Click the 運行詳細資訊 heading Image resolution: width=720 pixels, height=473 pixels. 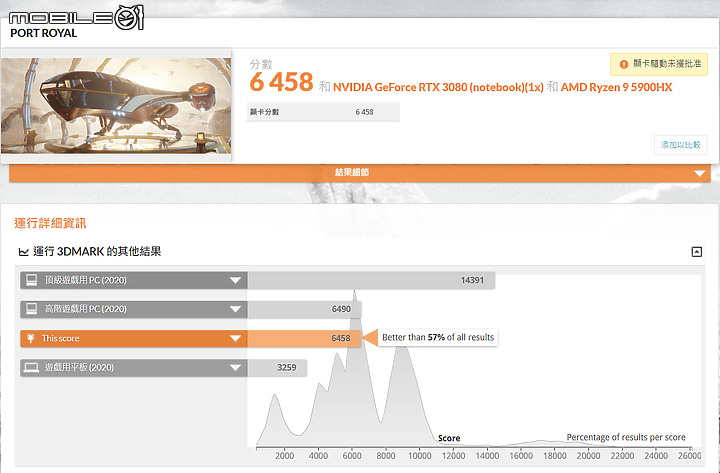[x=50, y=224]
